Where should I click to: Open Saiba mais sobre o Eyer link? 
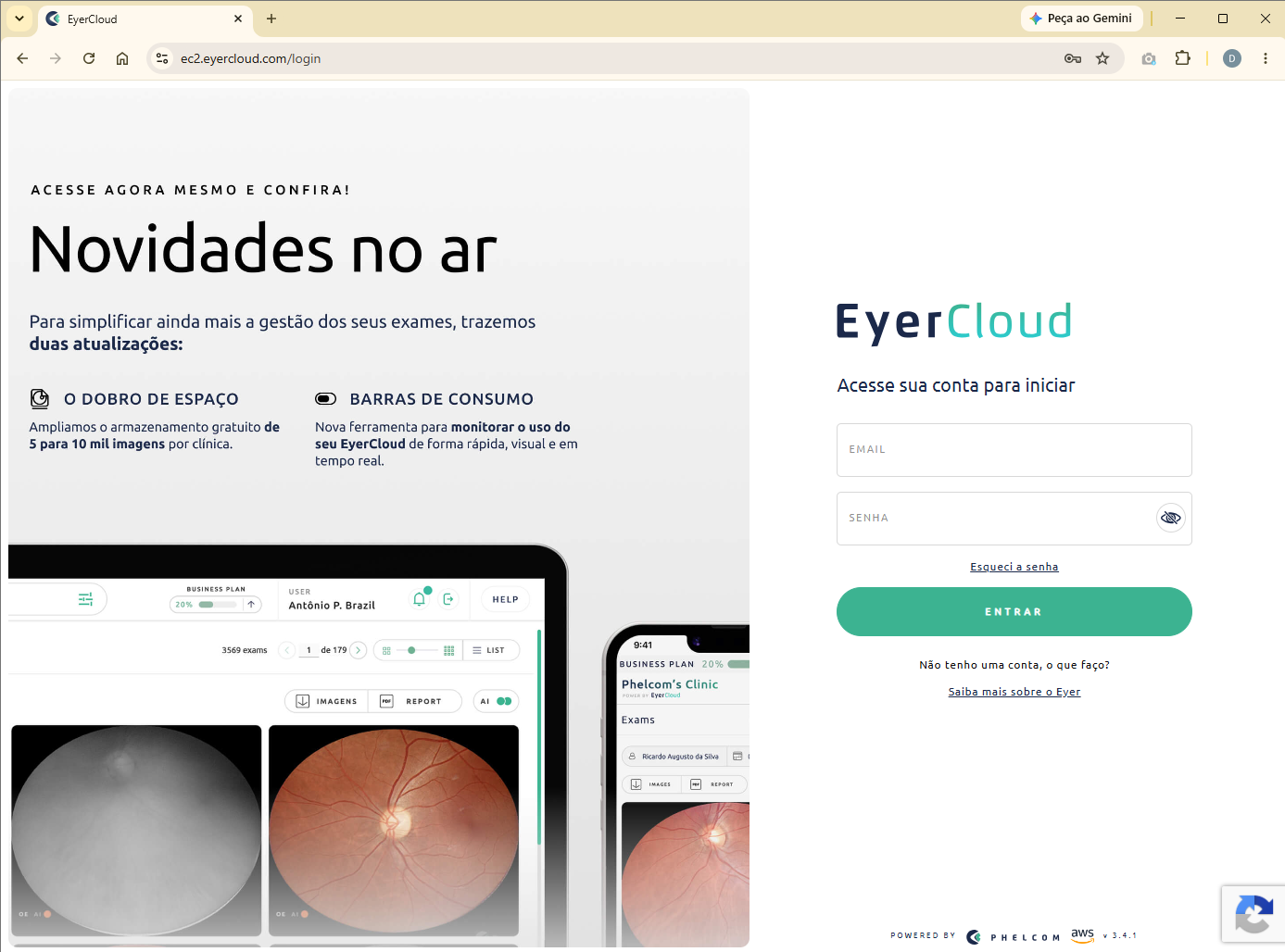click(1014, 692)
